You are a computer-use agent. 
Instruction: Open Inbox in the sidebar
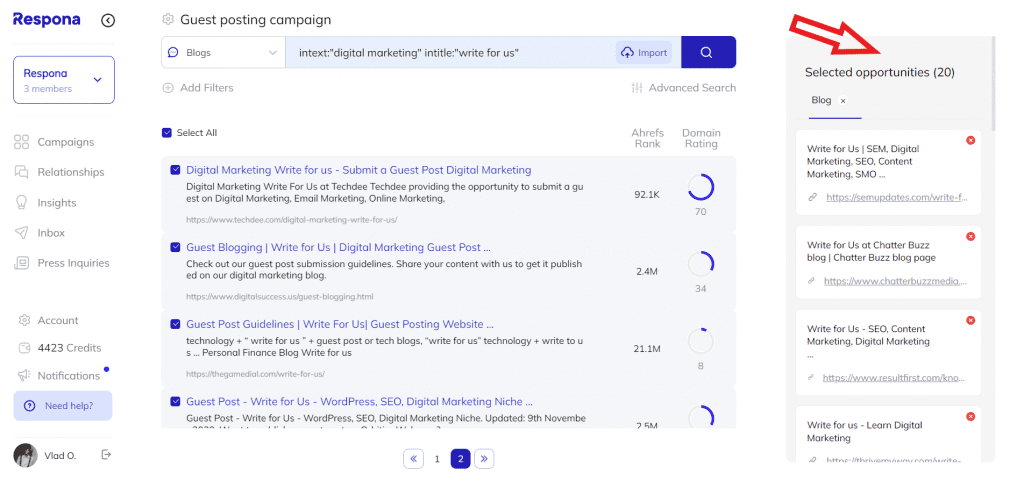[x=40, y=233]
